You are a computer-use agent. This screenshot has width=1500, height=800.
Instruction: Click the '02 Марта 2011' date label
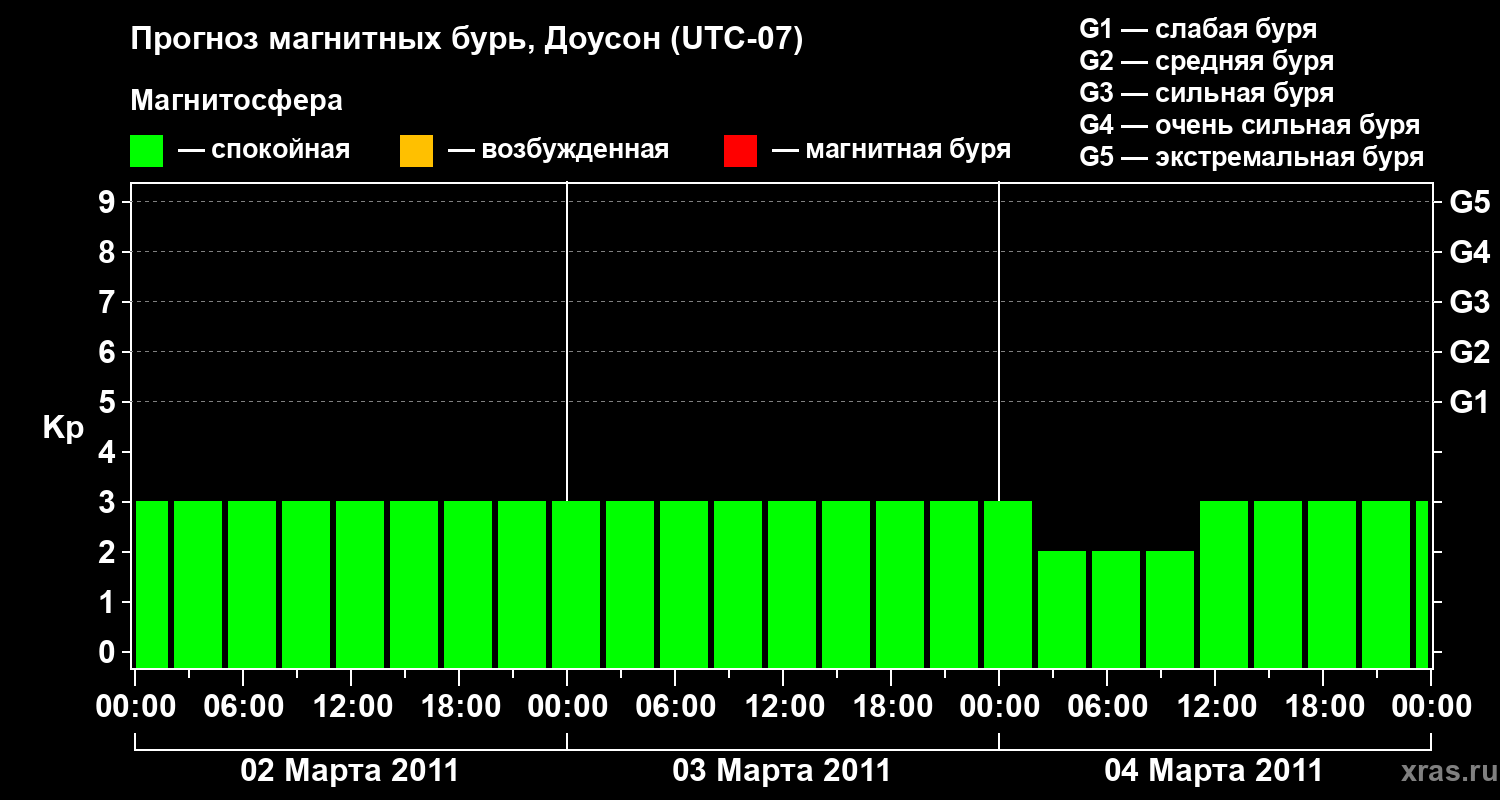(350, 771)
